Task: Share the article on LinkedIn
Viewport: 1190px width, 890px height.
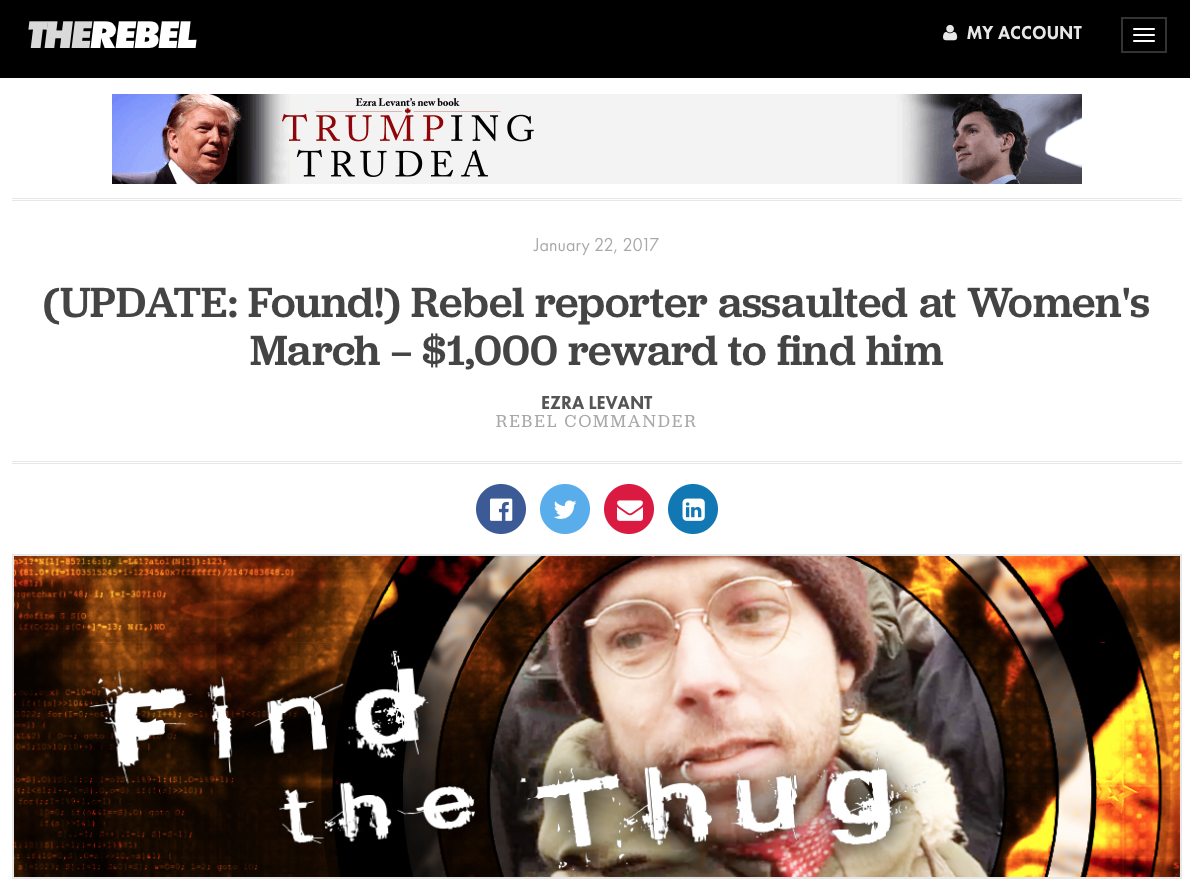Action: click(x=693, y=509)
